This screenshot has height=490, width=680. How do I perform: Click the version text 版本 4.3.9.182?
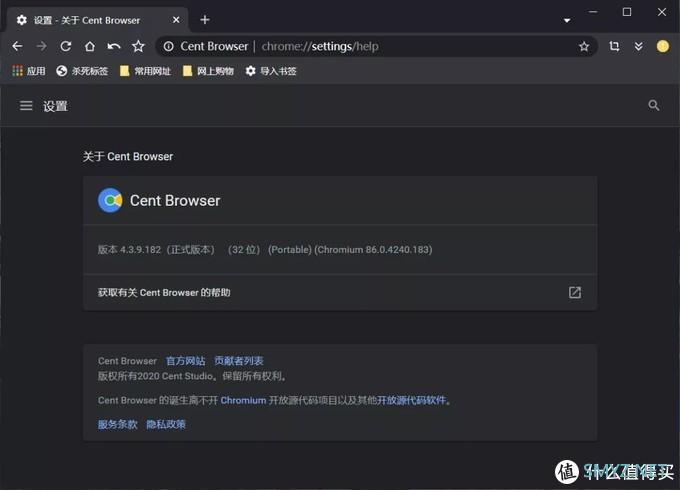click(129, 250)
